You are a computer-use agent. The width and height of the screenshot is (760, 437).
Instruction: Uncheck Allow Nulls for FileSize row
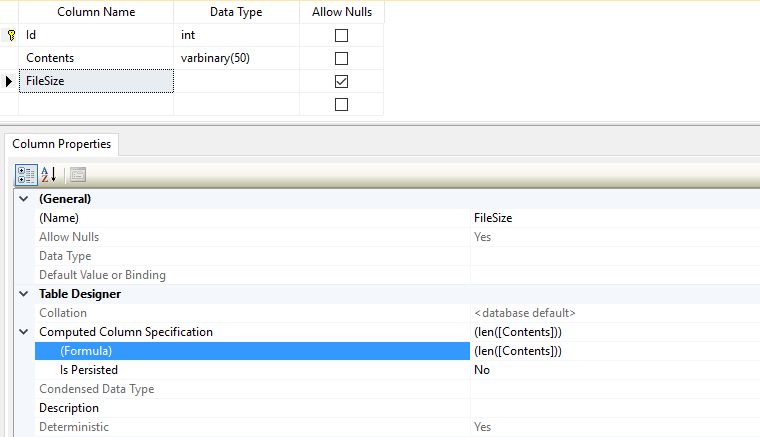[x=341, y=81]
